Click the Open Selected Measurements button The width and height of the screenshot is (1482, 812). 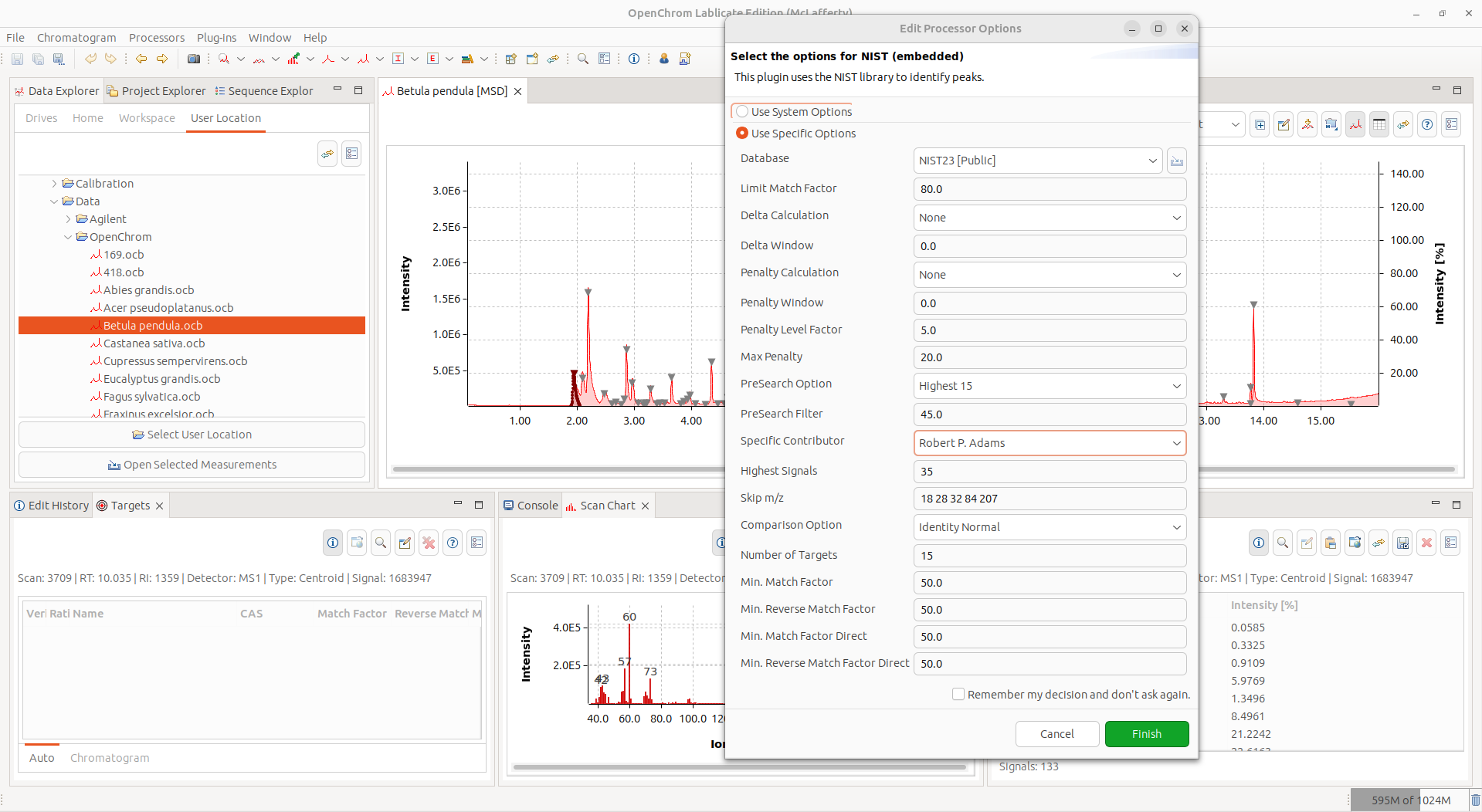[x=192, y=465]
